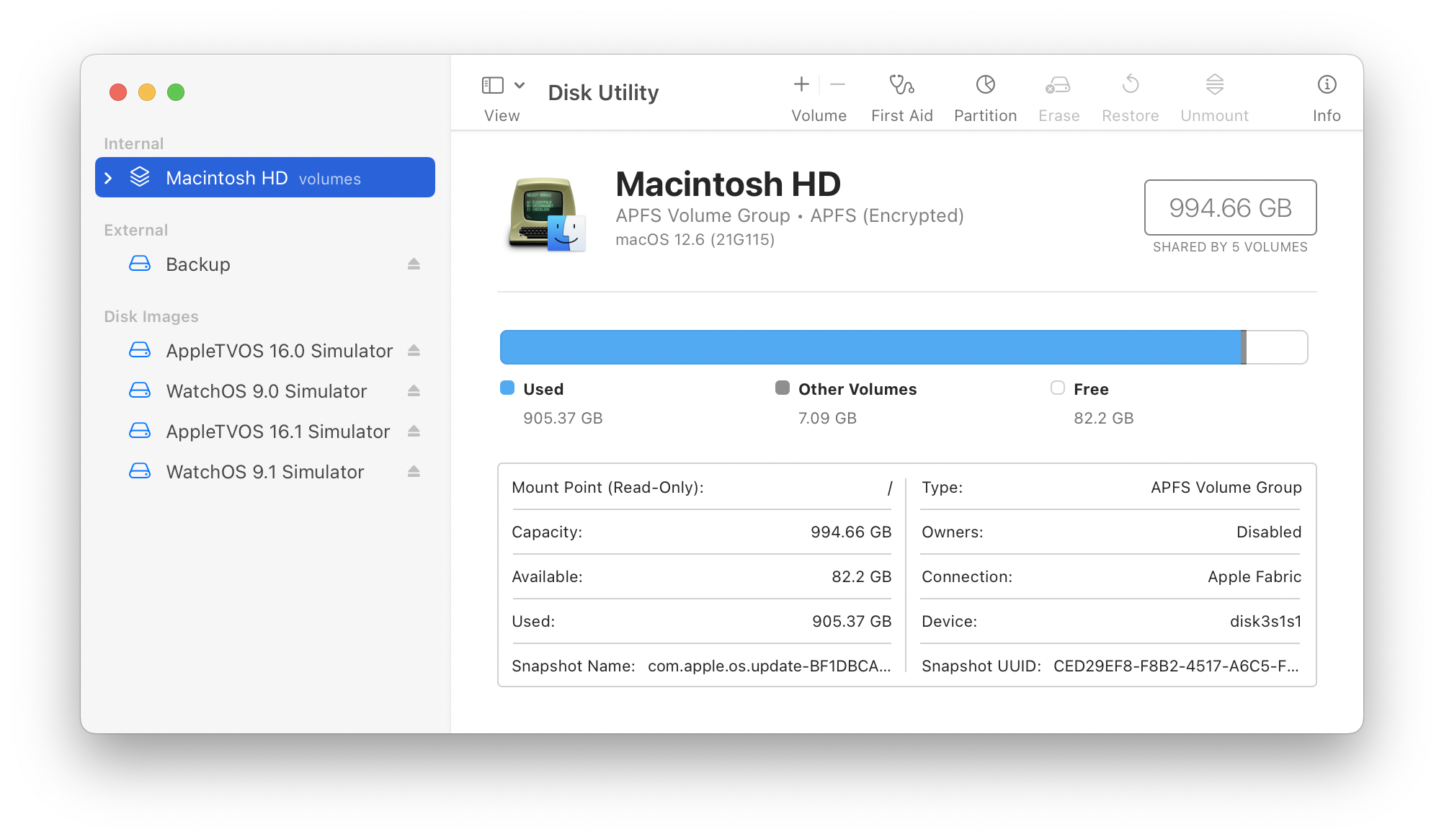
Task: Select WatchOS 9.1 Simulator disk image
Action: (x=265, y=472)
